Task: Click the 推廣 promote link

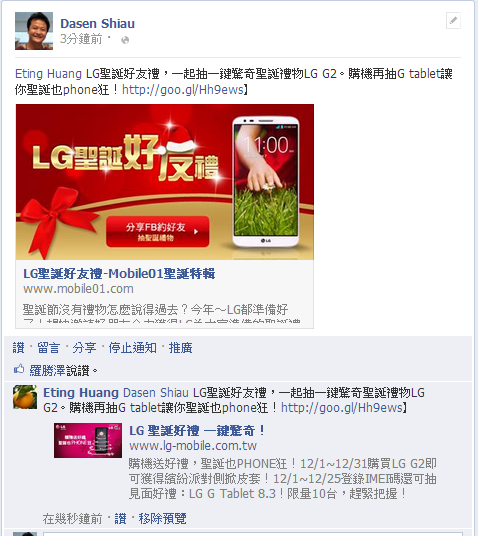Action: tap(181, 348)
